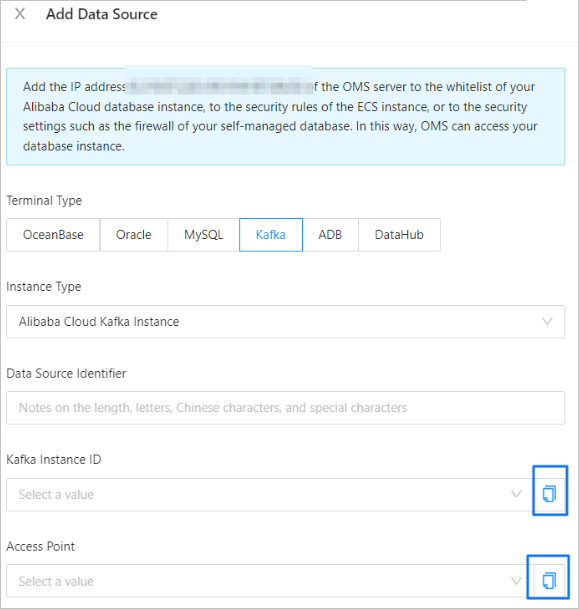Select the ADB terminal type
The width and height of the screenshot is (579, 609).
point(330,235)
